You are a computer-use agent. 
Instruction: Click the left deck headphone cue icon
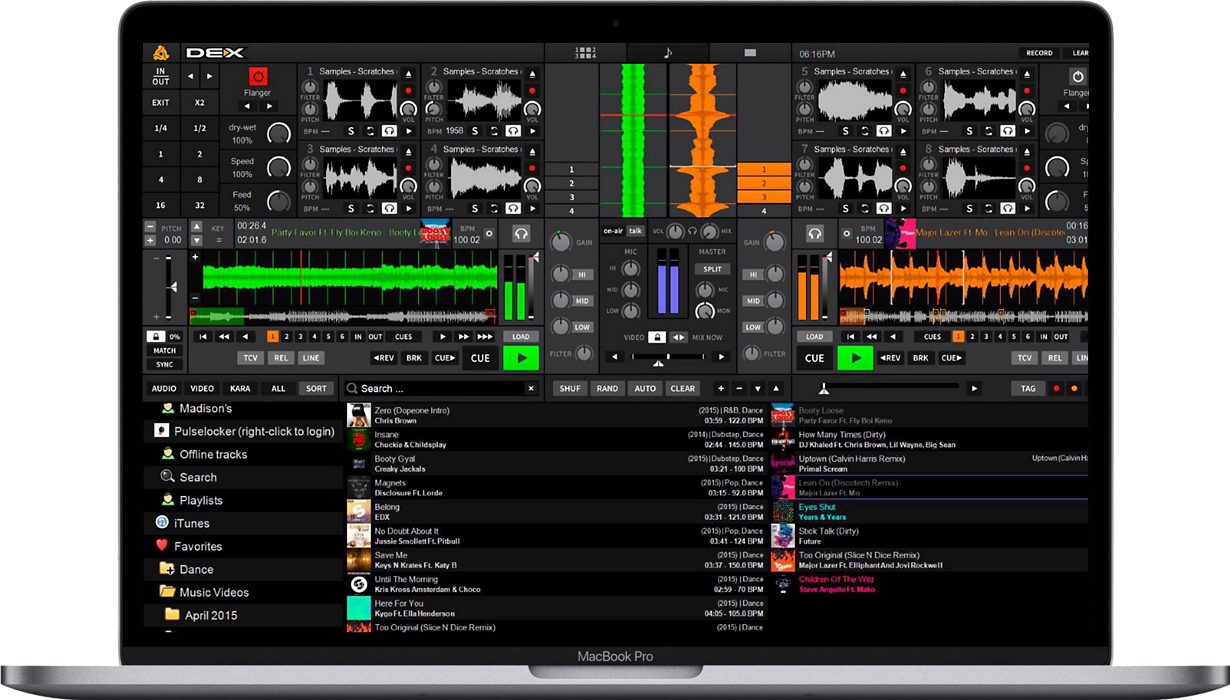[521, 234]
